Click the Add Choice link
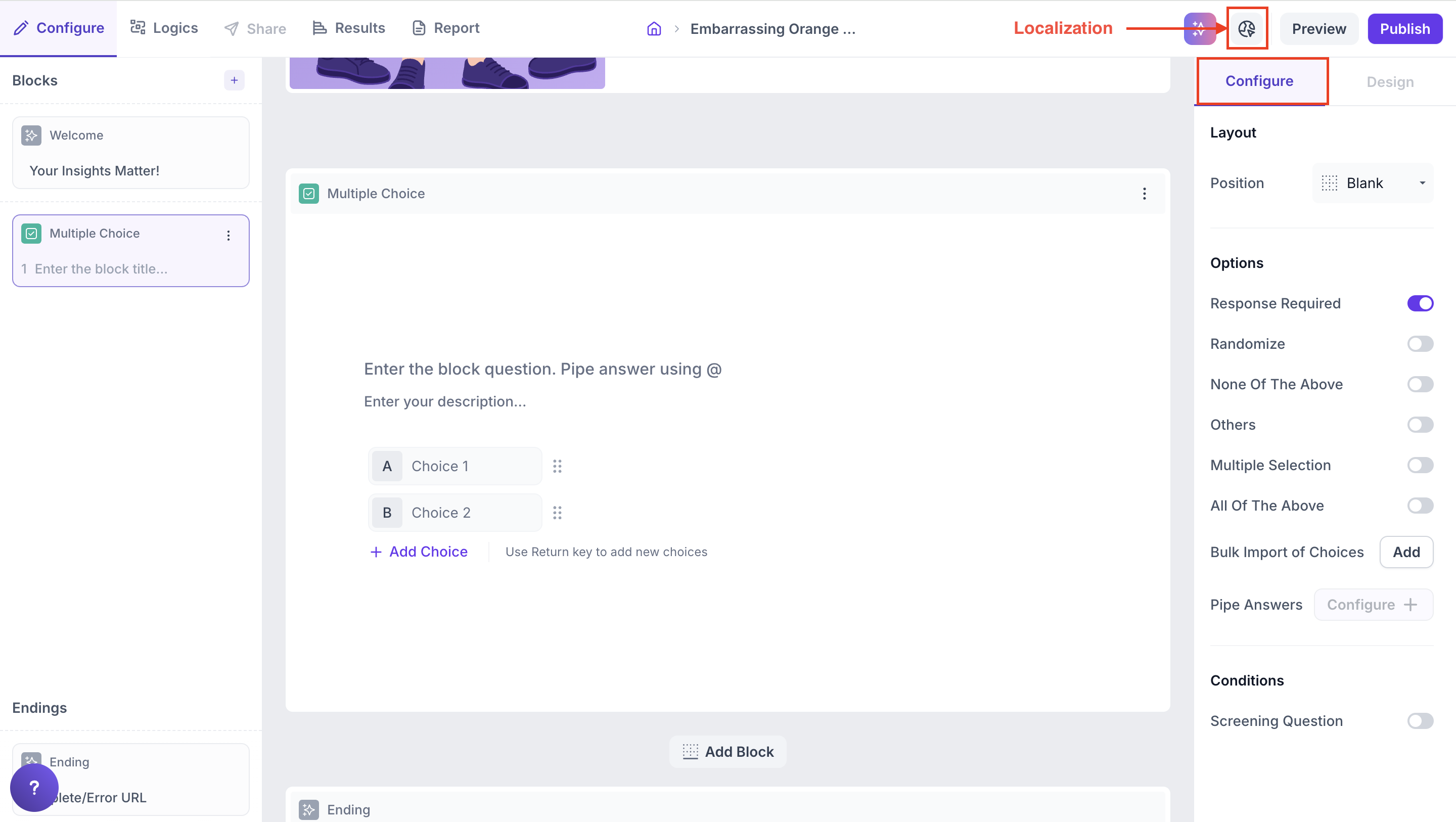The width and height of the screenshot is (1456, 822). point(419,552)
